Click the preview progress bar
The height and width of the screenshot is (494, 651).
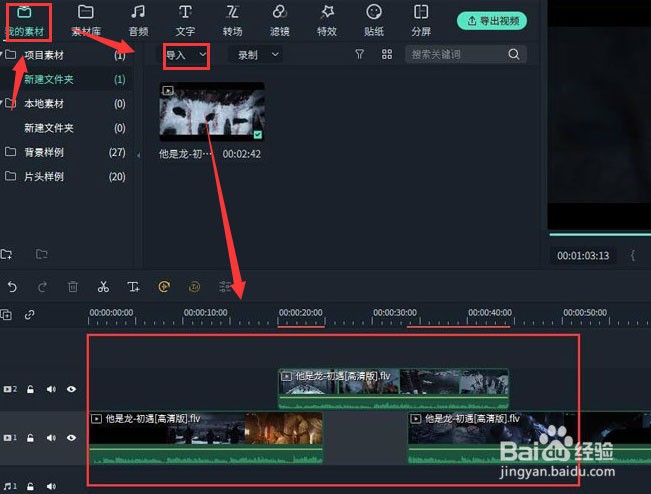click(x=600, y=235)
